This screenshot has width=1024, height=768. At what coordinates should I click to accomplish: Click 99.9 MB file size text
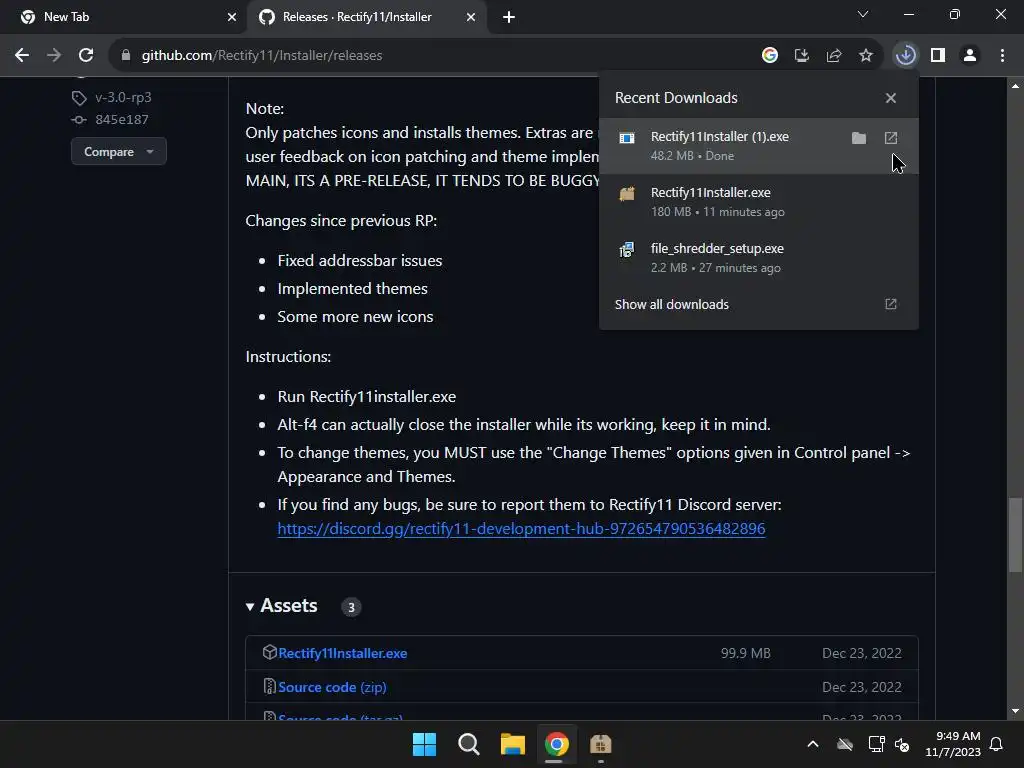coord(745,653)
